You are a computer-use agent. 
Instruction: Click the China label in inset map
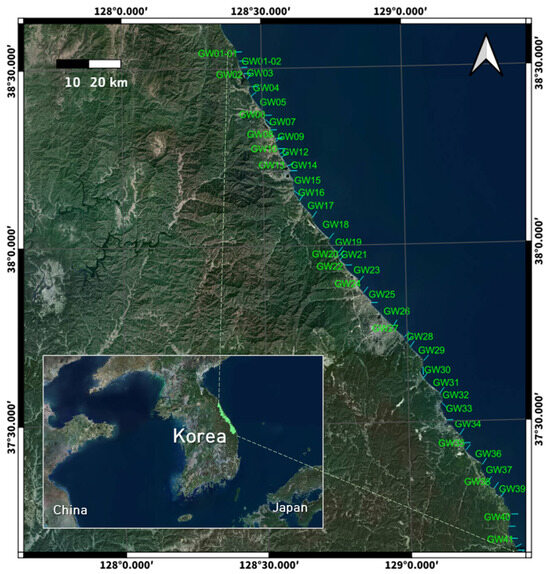pos(70,510)
